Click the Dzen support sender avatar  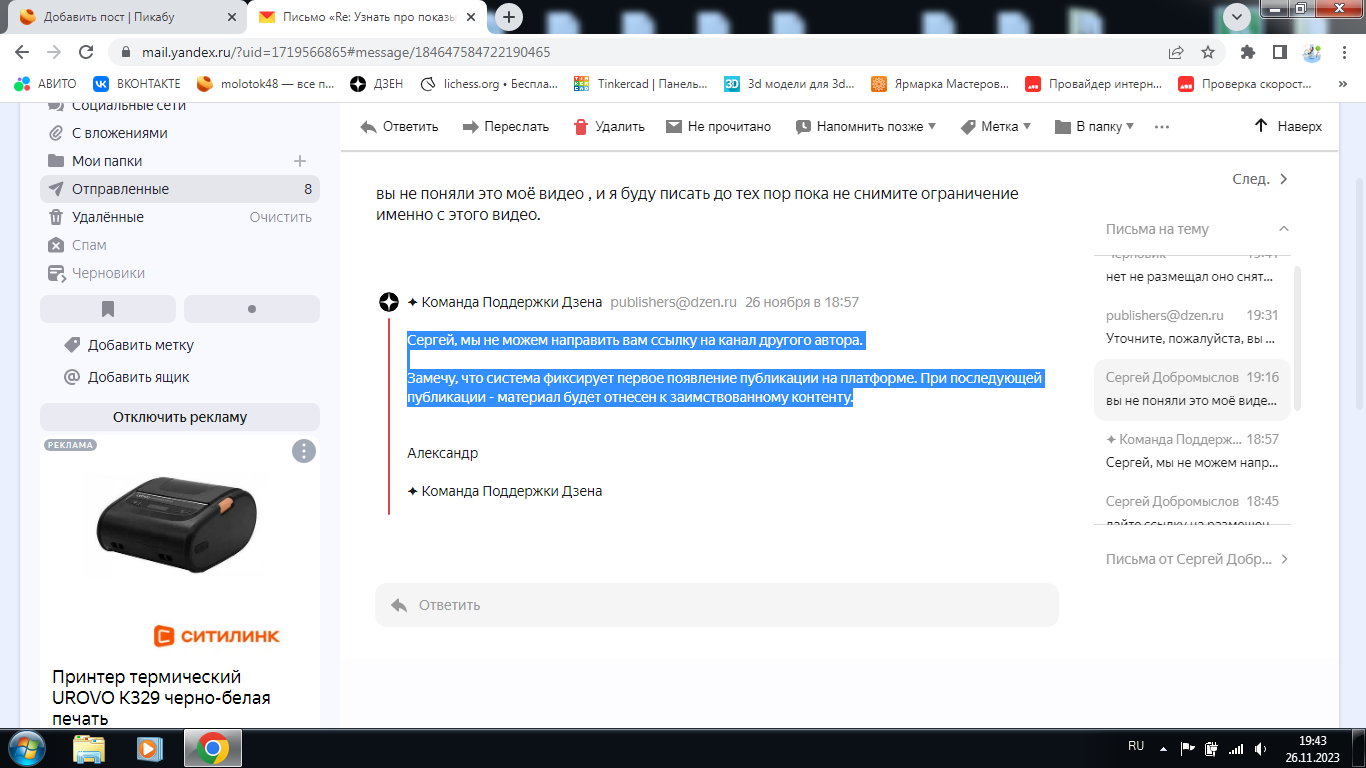click(x=389, y=302)
